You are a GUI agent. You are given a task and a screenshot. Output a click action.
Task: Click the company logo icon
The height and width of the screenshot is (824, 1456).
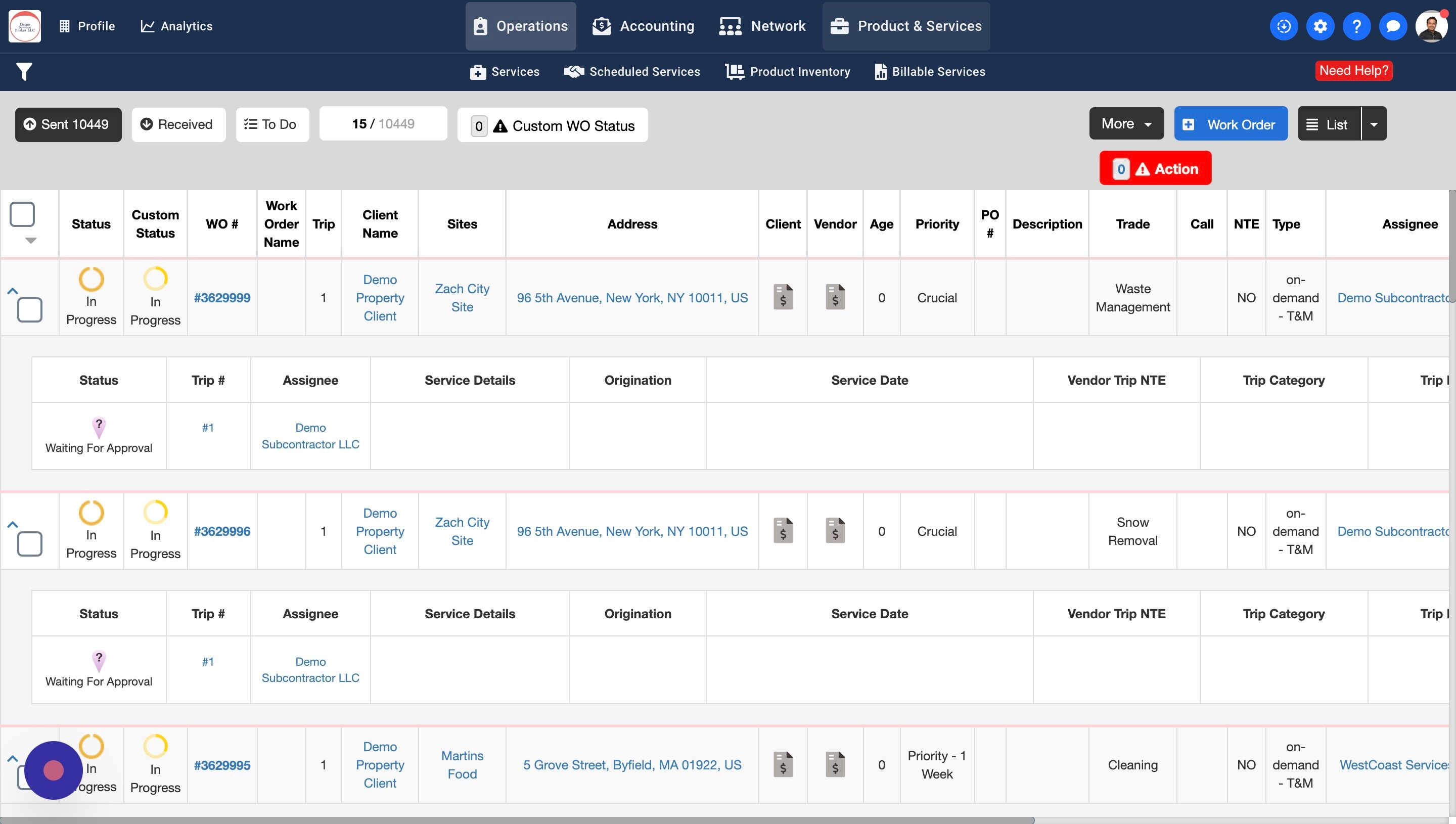[x=24, y=26]
